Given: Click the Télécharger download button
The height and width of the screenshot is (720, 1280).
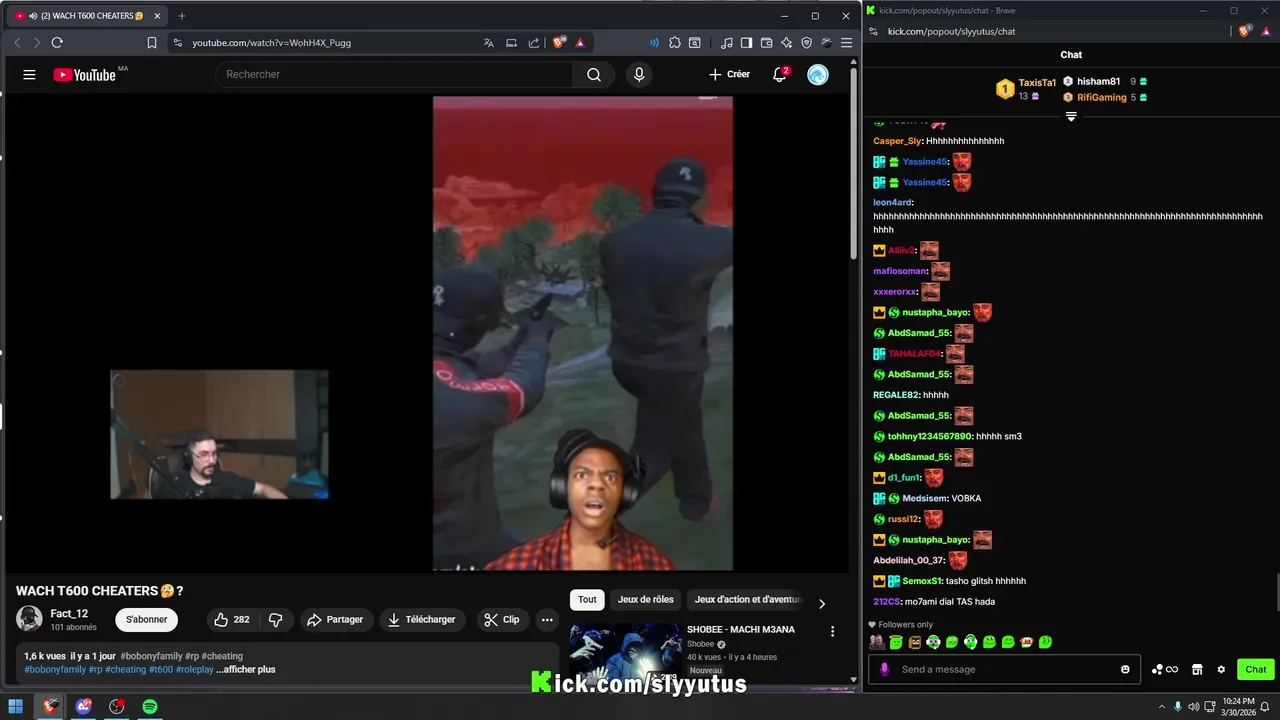Looking at the screenshot, I should (421, 620).
